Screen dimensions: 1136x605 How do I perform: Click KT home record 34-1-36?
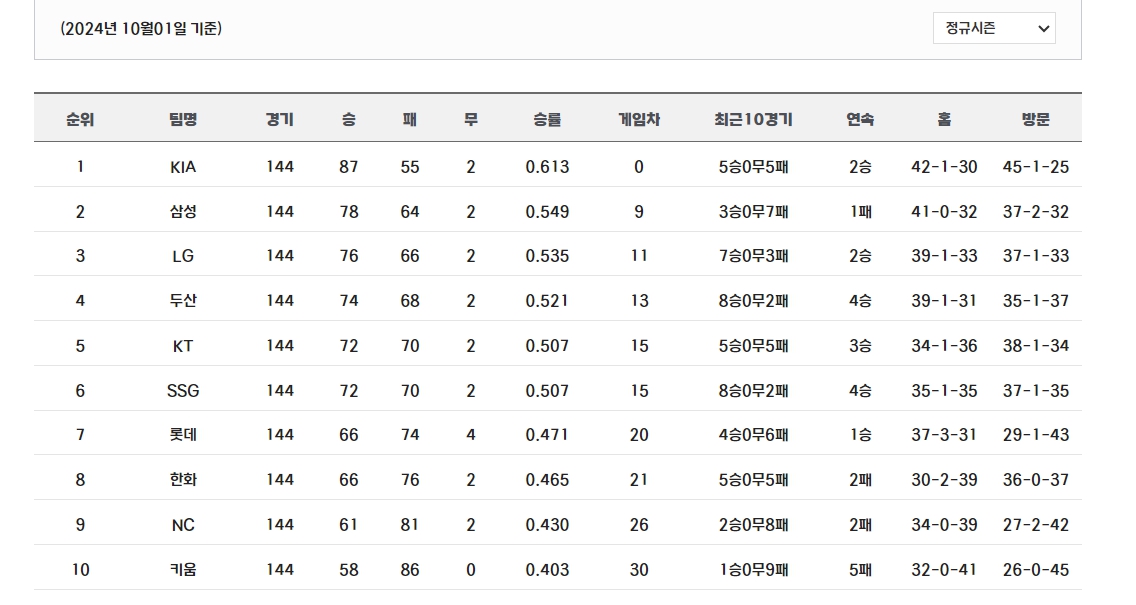click(944, 346)
